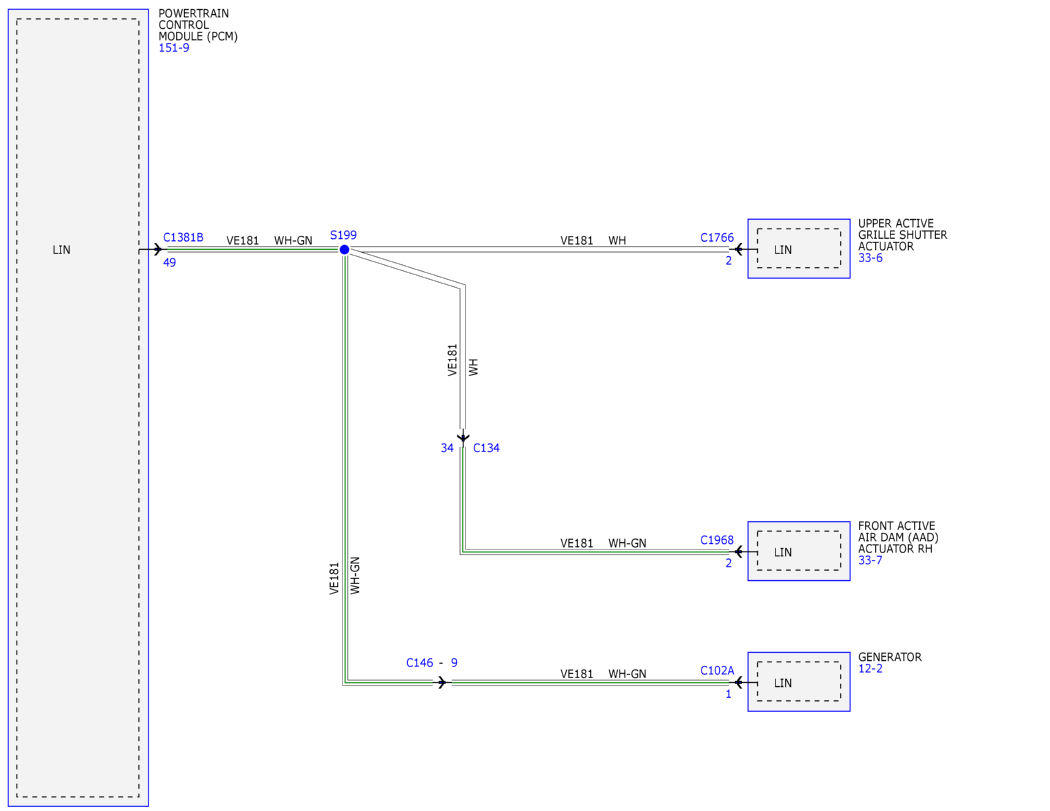
Task: Click the S199 splice label
Action: point(344,235)
